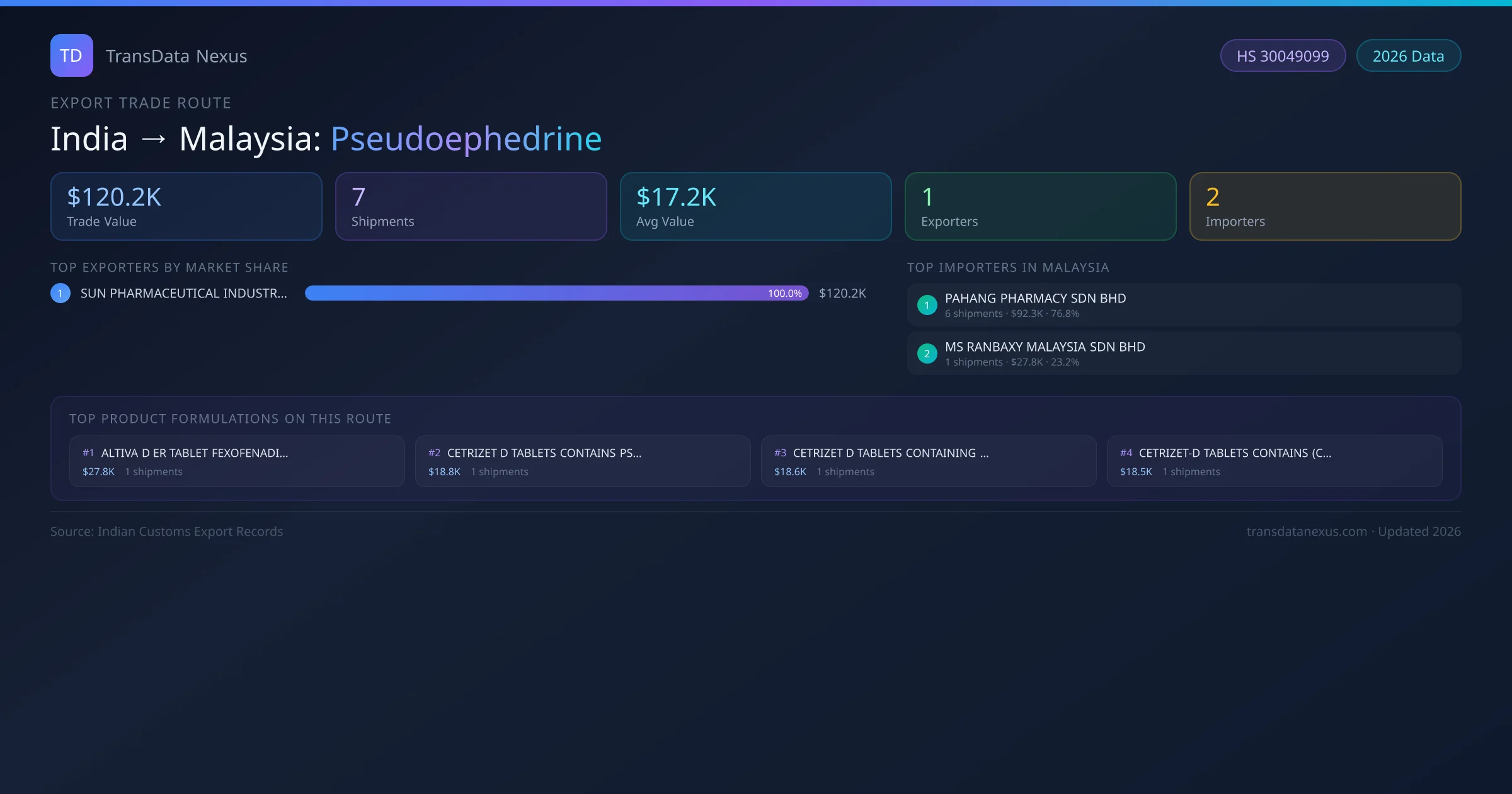Click the PAHANG PHARMACY SDN BHD importer entry

1183,304
